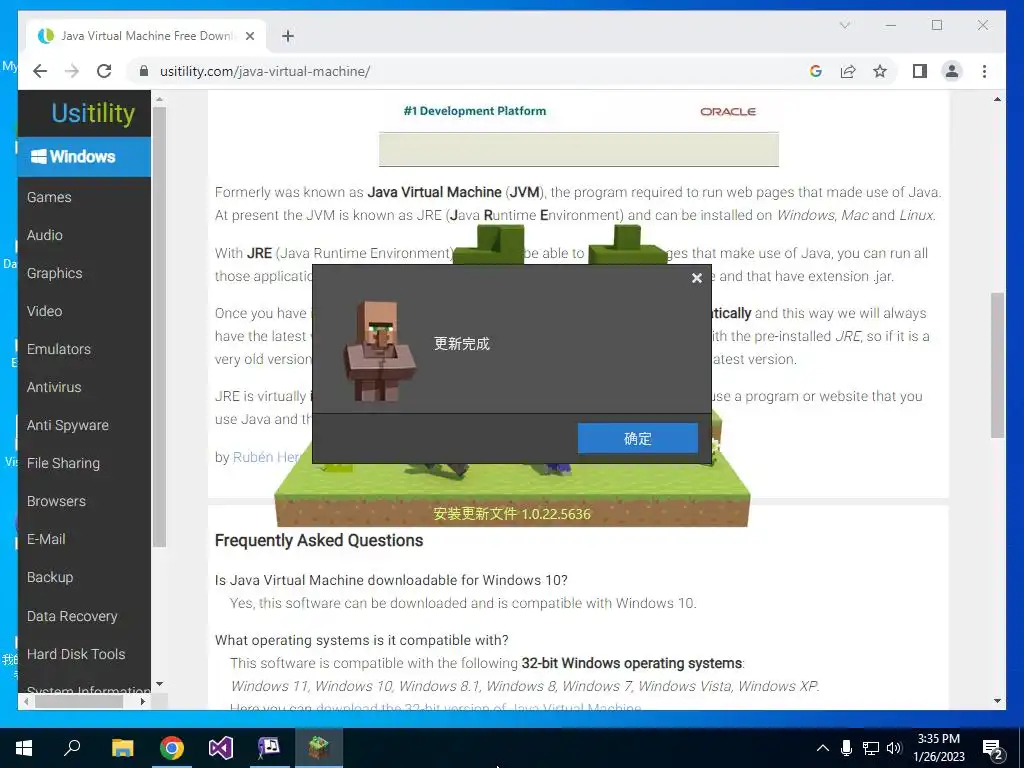Open the Chrome side panel icon

[x=920, y=71]
